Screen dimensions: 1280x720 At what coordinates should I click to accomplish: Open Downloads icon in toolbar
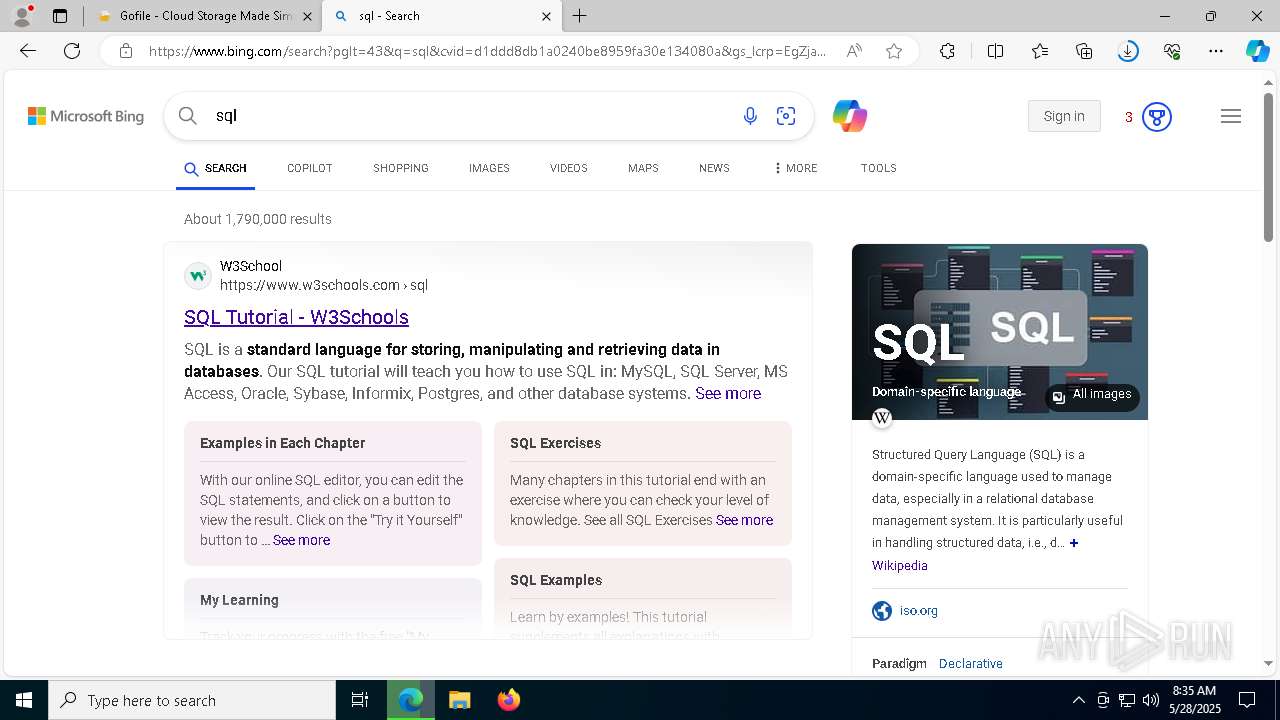[1128, 51]
